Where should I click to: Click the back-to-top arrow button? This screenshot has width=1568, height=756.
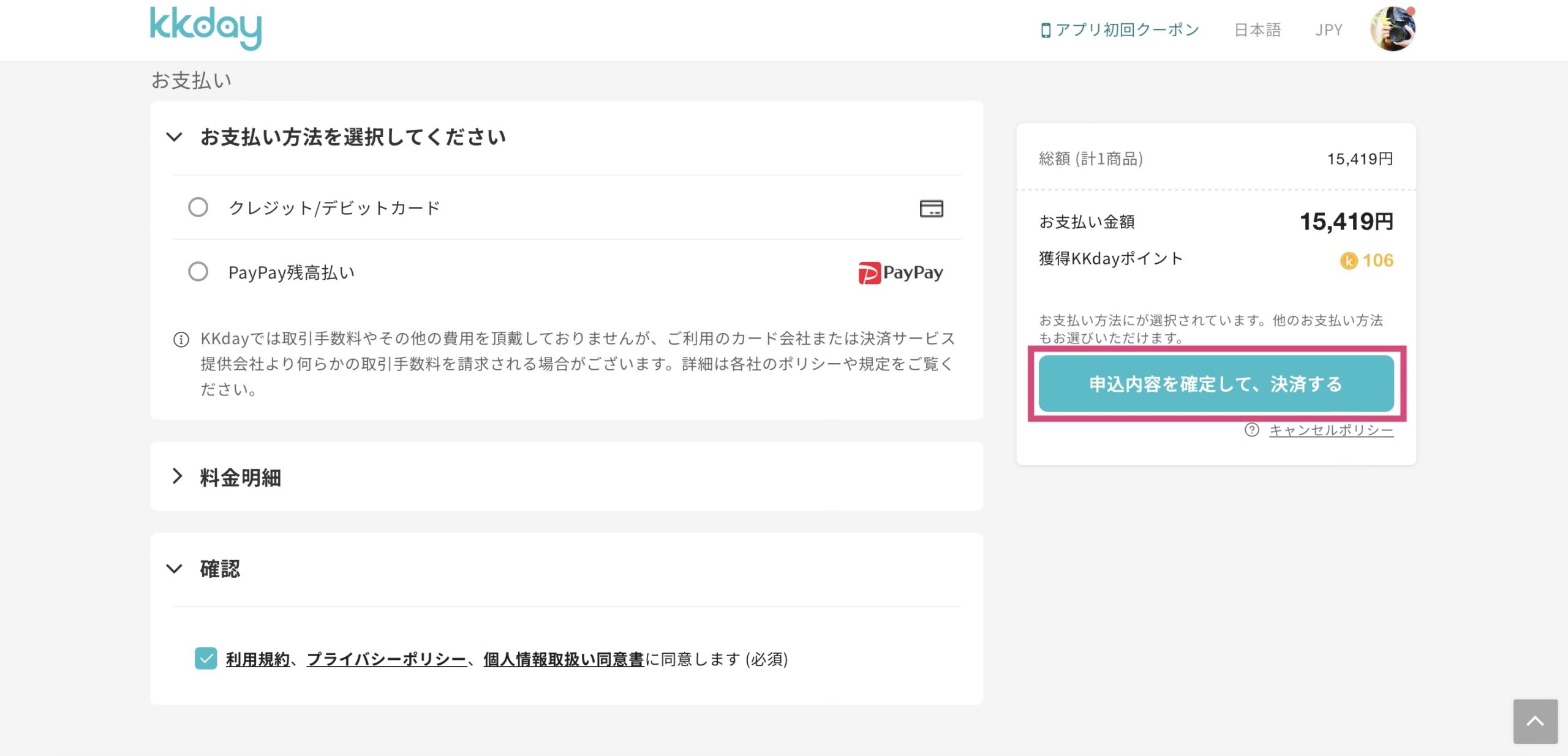1536,721
